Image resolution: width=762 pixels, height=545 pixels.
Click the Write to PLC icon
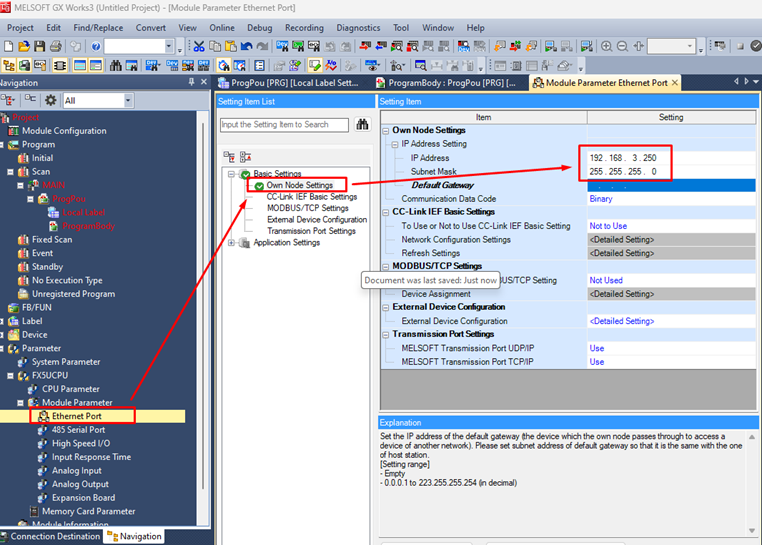click(x=364, y=46)
